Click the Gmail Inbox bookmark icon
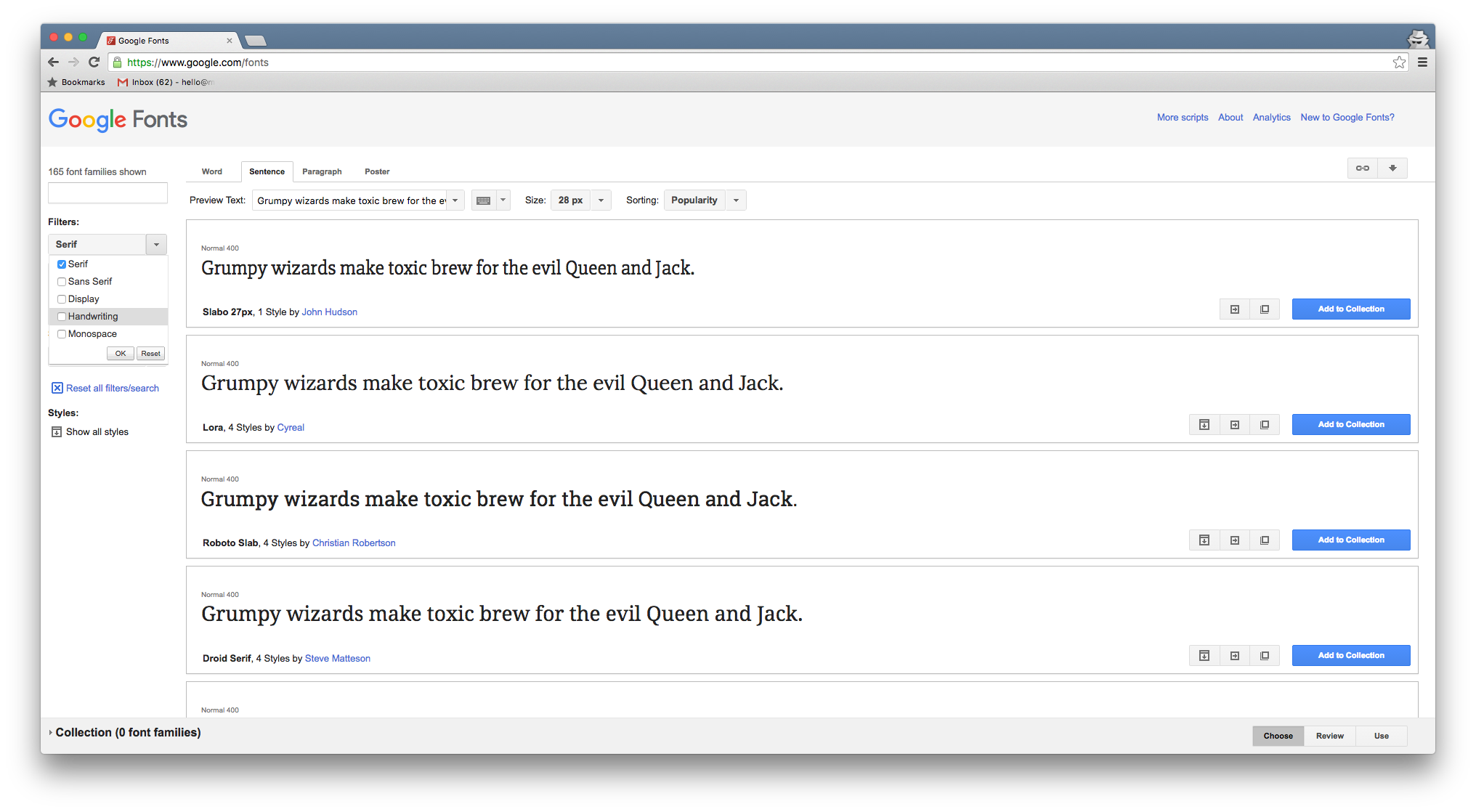Viewport: 1476px width, 812px height. click(123, 82)
